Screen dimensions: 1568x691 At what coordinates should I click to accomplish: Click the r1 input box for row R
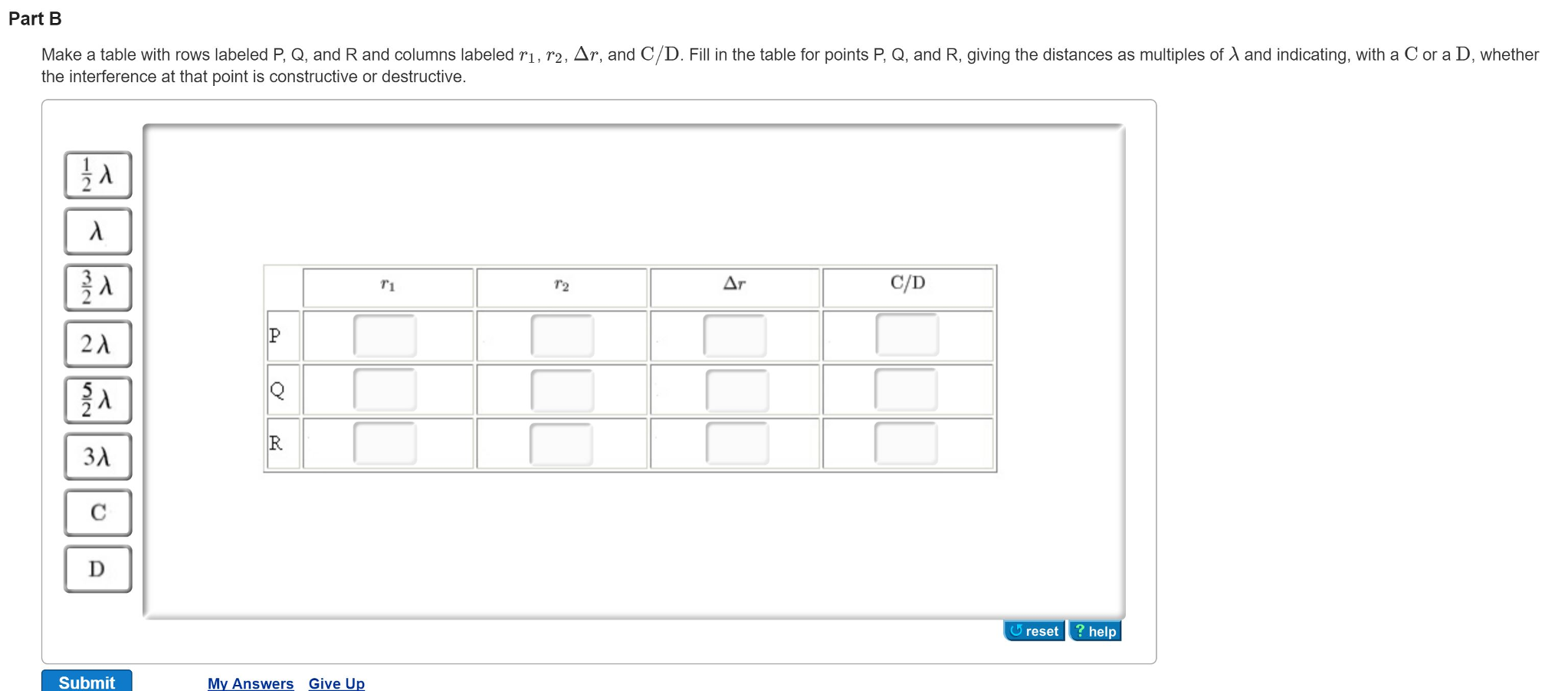385,443
